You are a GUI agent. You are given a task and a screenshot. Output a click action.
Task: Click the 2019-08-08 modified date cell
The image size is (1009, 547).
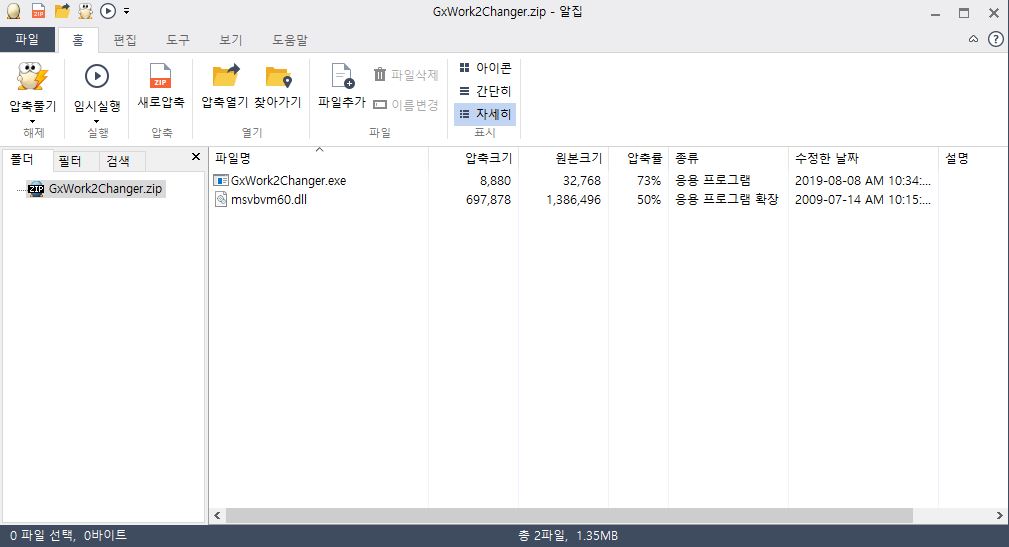click(x=862, y=181)
